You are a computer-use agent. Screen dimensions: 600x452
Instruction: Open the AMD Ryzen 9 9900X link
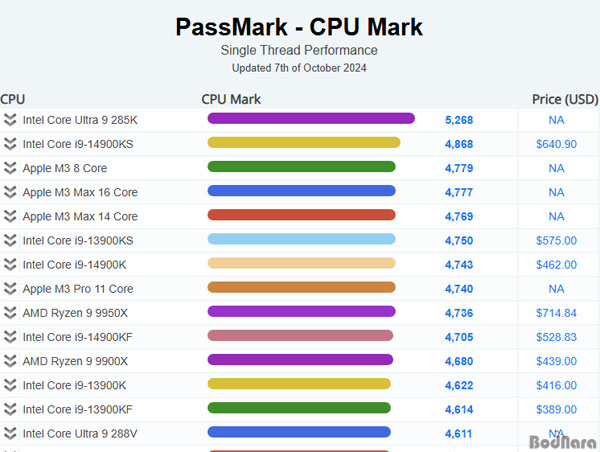(75, 361)
